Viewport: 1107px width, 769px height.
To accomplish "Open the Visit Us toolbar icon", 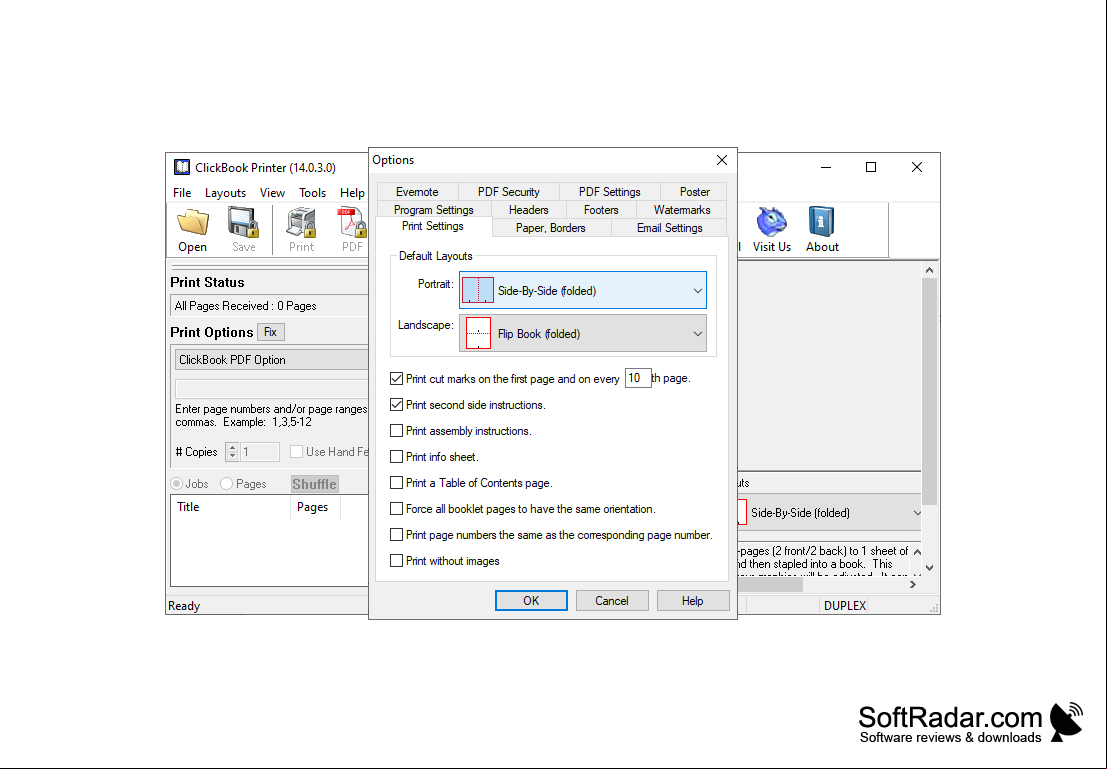I will tap(772, 222).
